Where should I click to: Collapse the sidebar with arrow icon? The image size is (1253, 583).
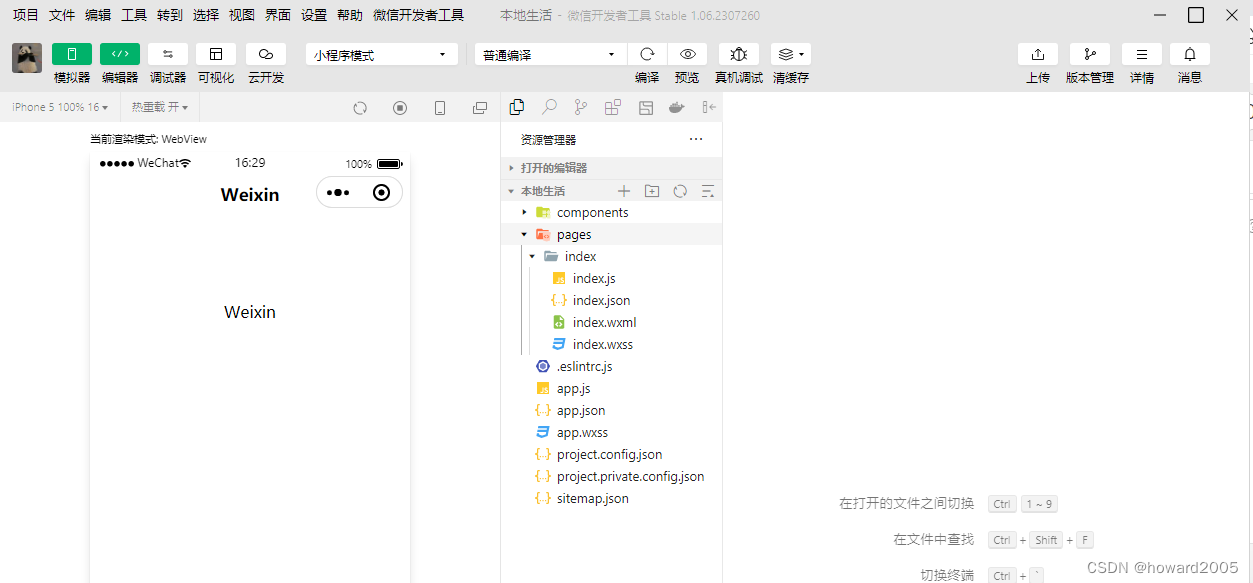709,107
